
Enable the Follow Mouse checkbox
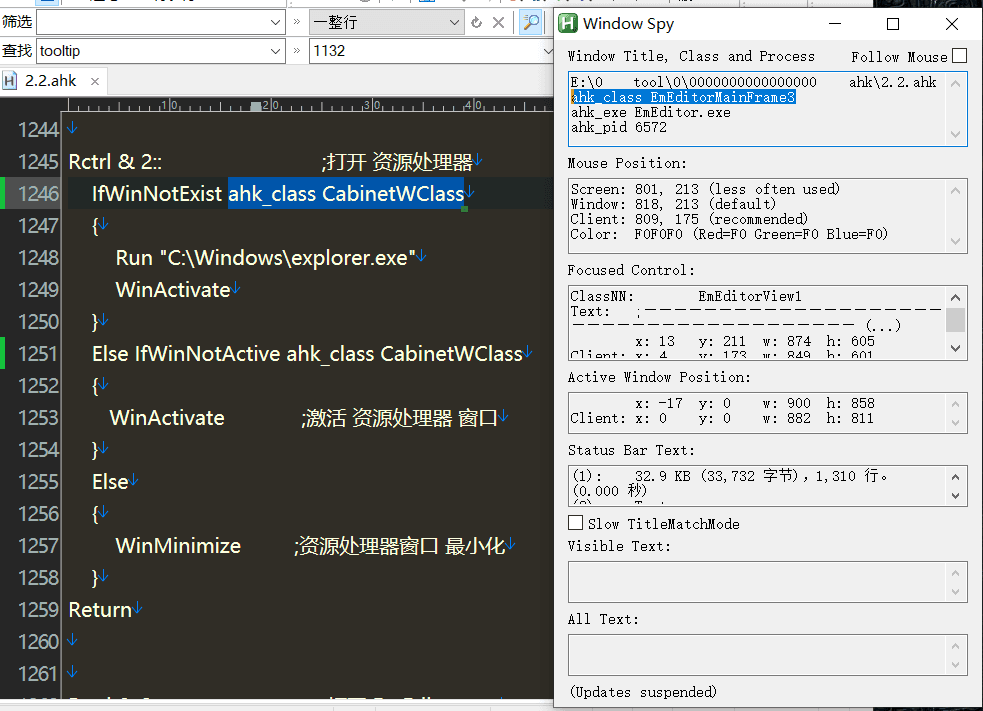tap(959, 57)
